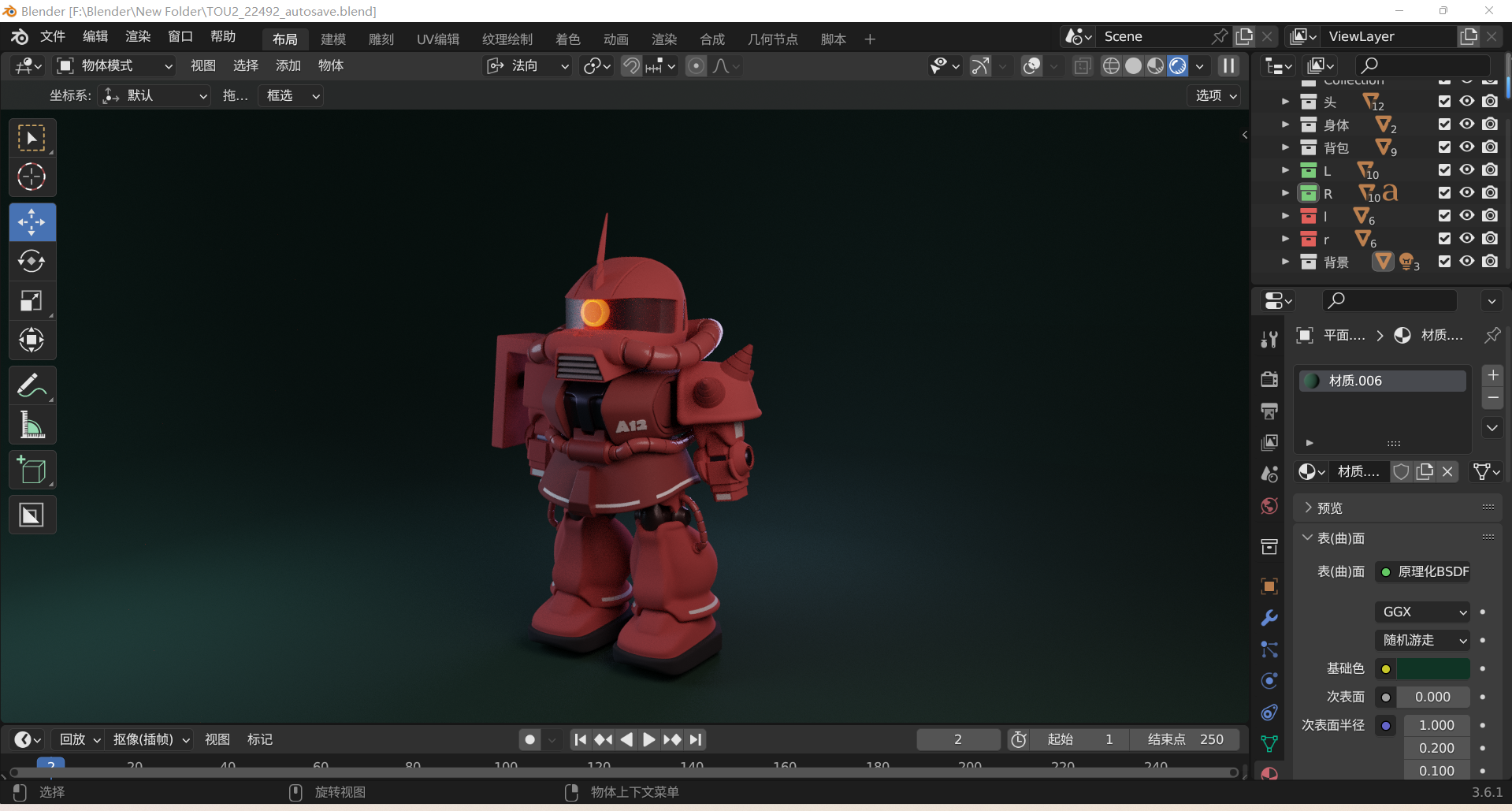Uncheck the 身体 collection checkbox

1443,125
